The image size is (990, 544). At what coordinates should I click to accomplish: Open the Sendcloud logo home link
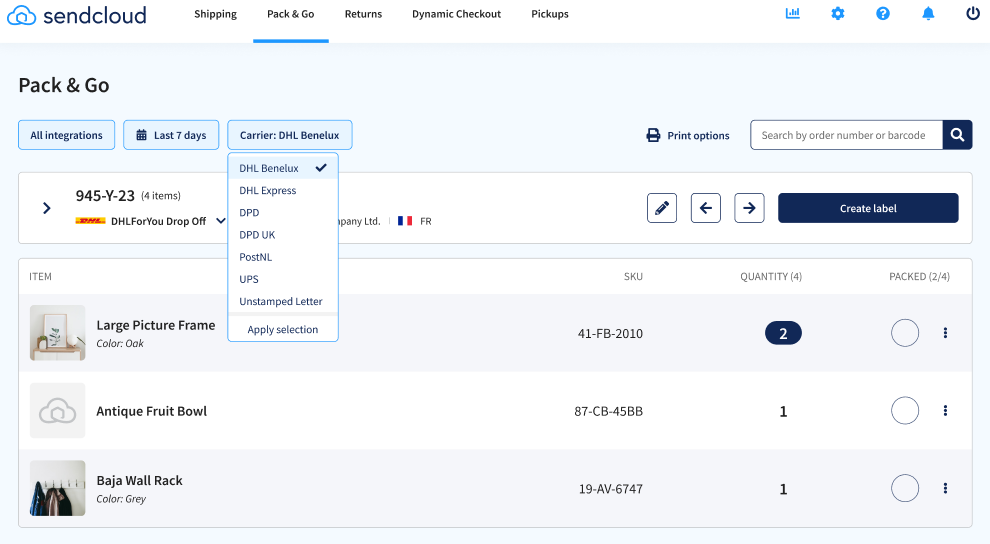tap(76, 15)
